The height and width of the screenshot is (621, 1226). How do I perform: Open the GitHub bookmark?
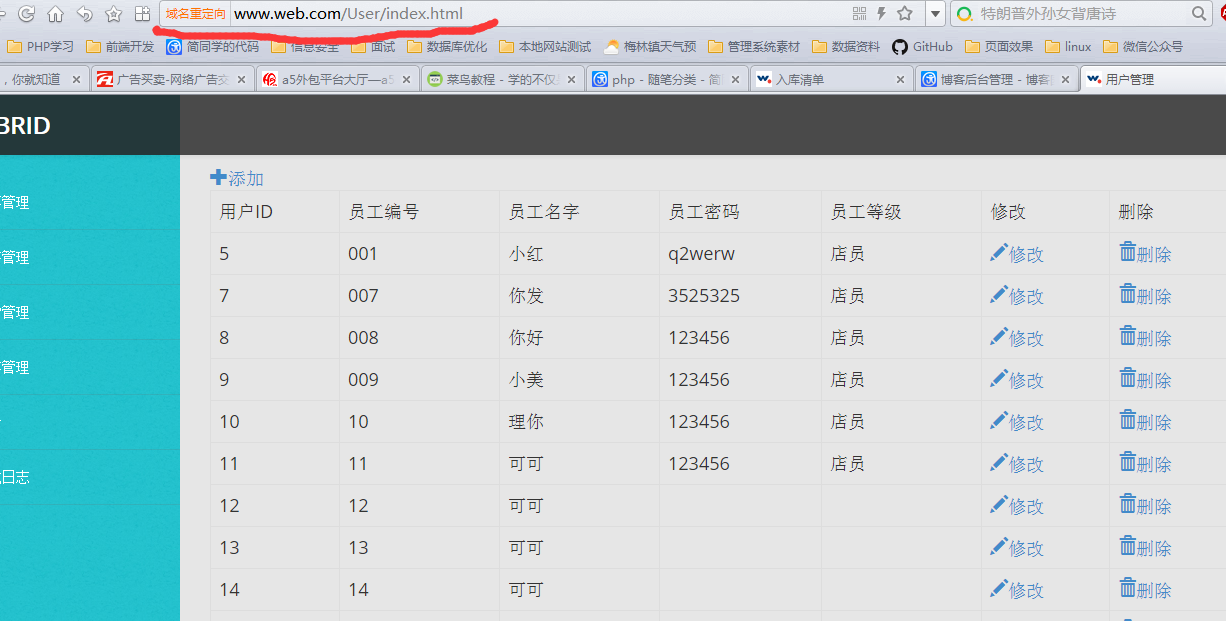922,46
